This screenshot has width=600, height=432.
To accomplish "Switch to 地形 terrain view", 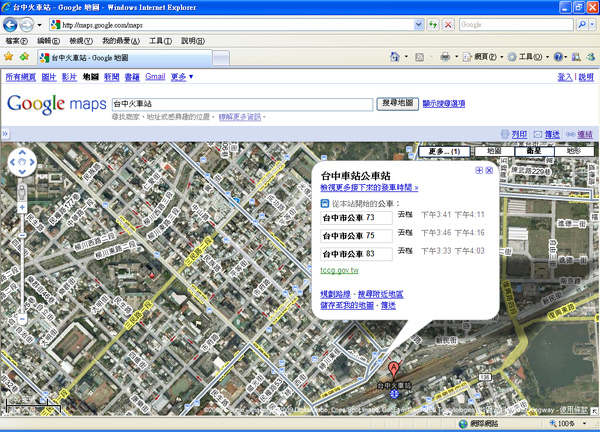I will pos(574,151).
